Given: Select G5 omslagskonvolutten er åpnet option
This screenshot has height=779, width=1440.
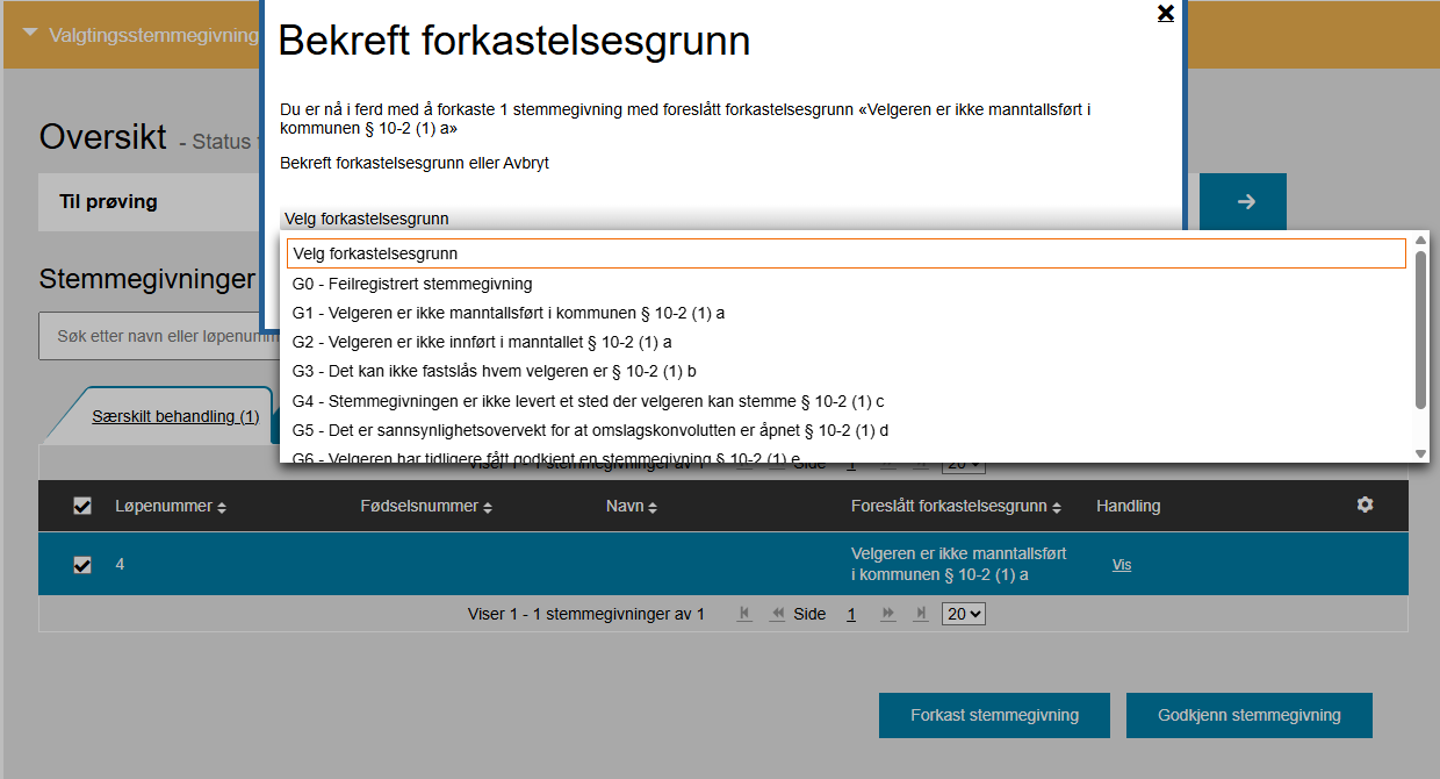Looking at the screenshot, I should pyautogui.click(x=590, y=430).
